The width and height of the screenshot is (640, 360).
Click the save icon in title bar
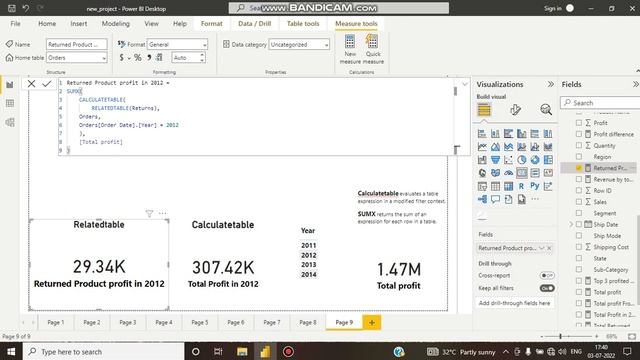click(11, 8)
